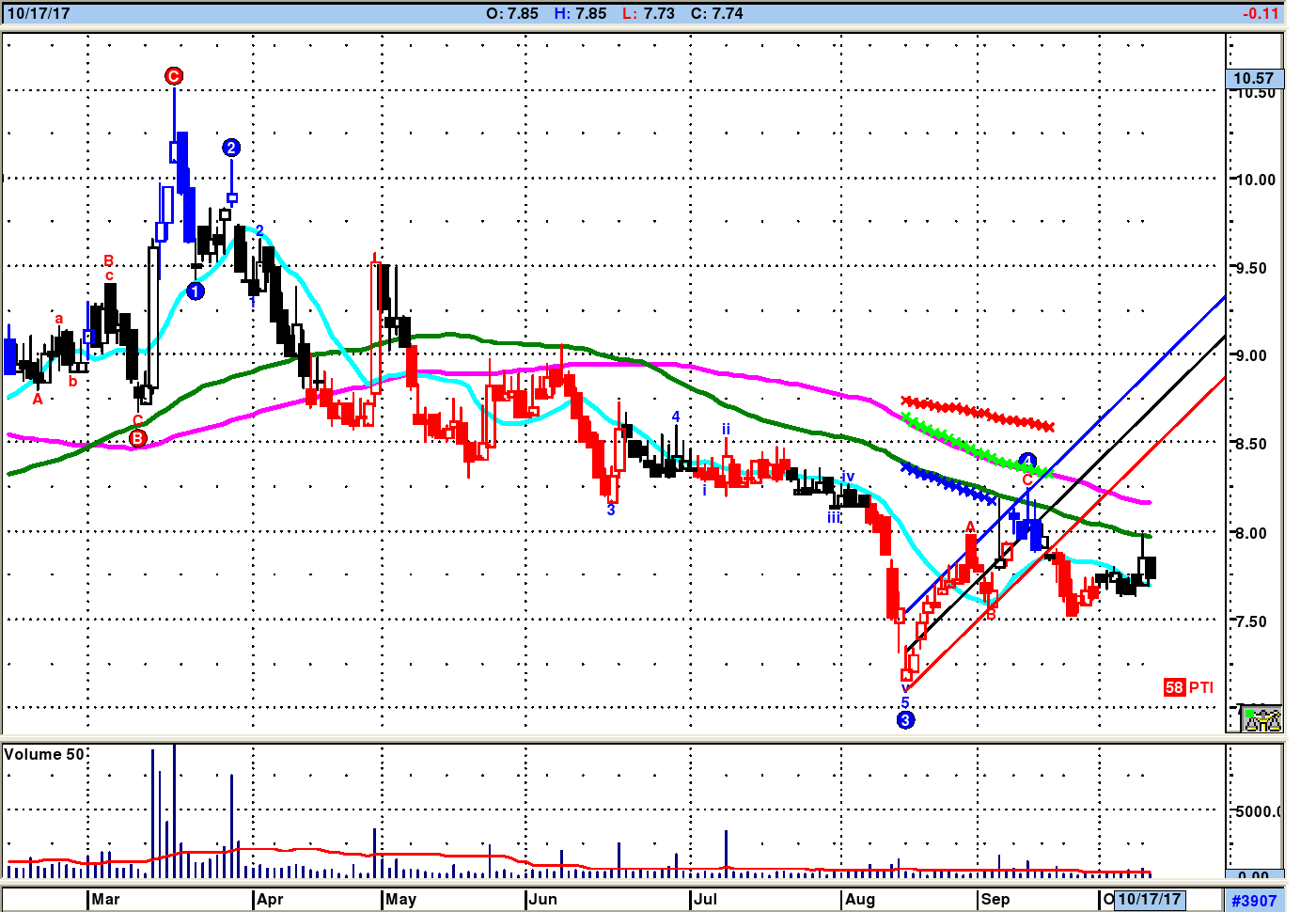Viewport: 1316px width, 912px height.
Task: Click the blue circled 3 at August low
Action: tap(905, 720)
